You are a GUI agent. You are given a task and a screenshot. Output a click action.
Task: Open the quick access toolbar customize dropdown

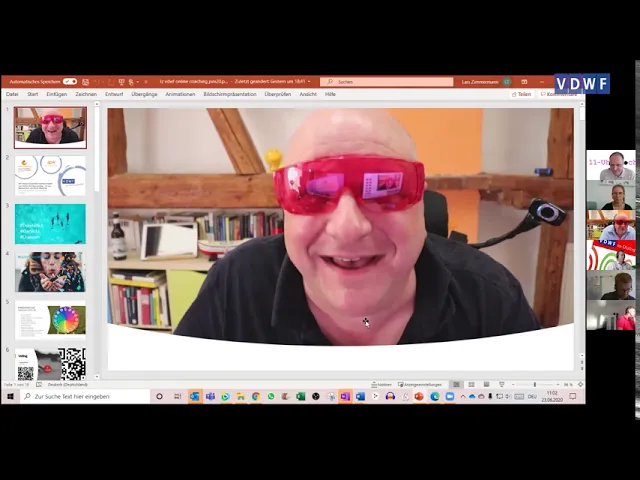point(146,82)
